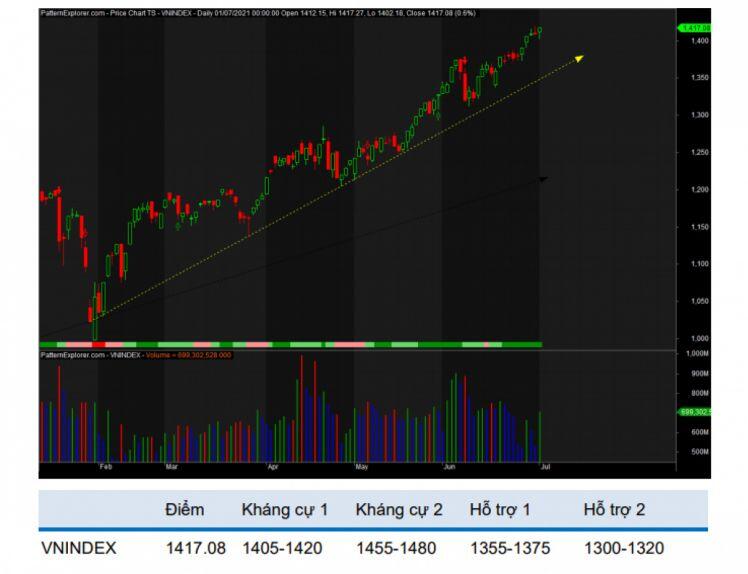Click the Hỗ trợ 1 column header

500,510
